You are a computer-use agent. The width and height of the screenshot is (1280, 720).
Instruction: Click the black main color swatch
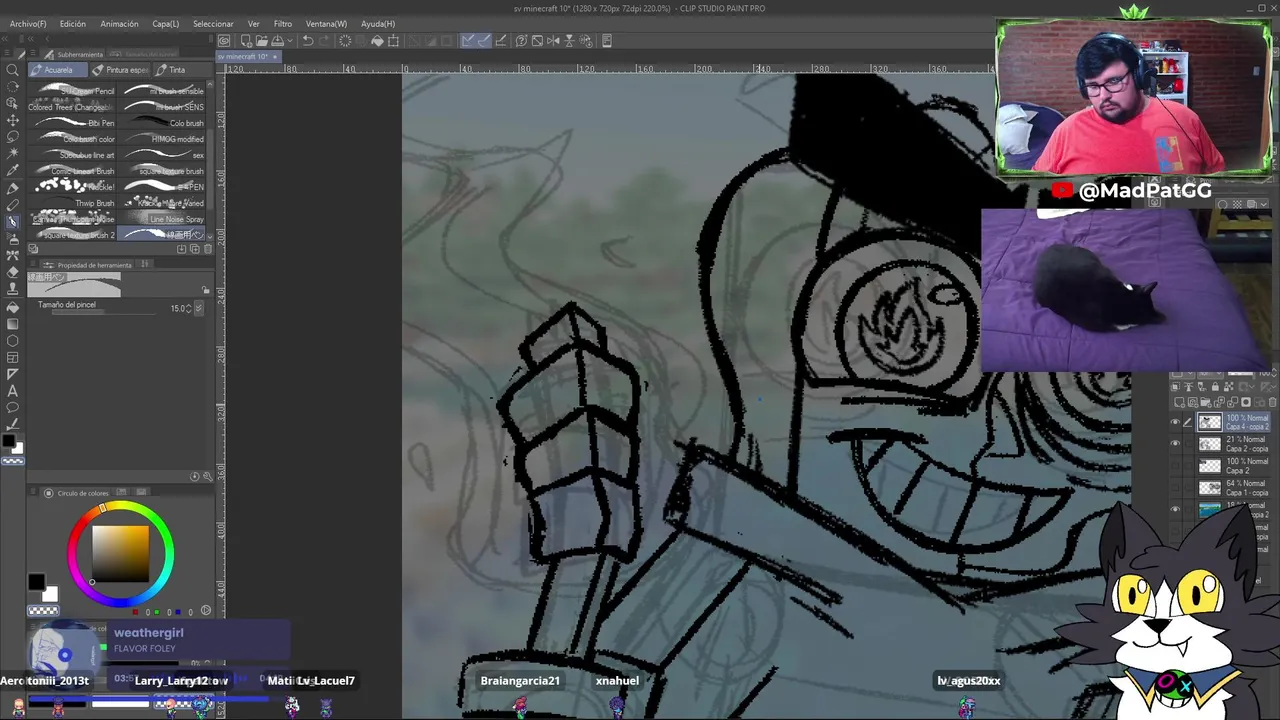pyautogui.click(x=36, y=582)
